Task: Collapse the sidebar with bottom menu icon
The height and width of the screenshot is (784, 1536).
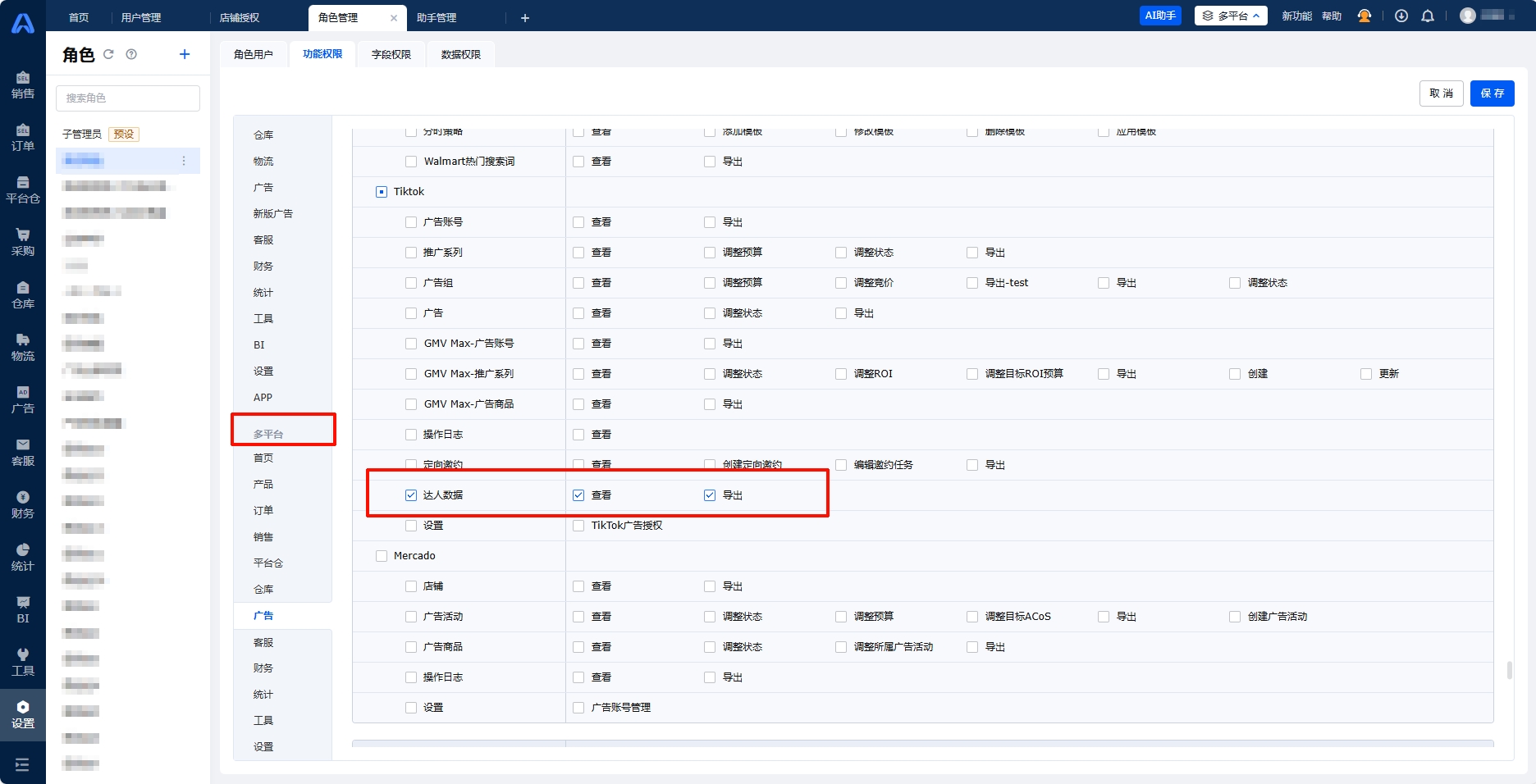Action: 22,764
